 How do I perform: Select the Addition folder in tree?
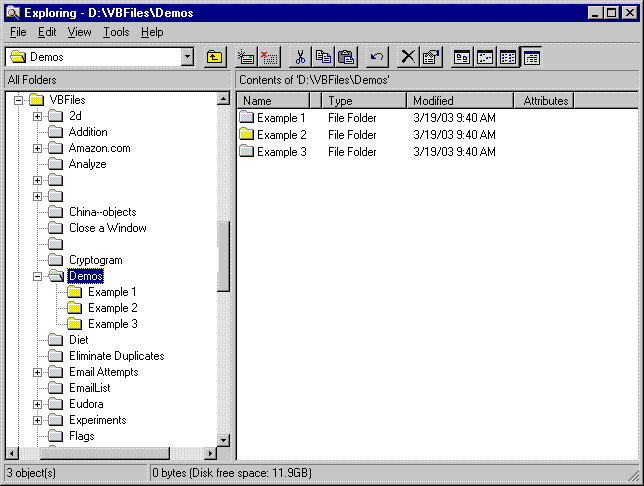coord(88,132)
